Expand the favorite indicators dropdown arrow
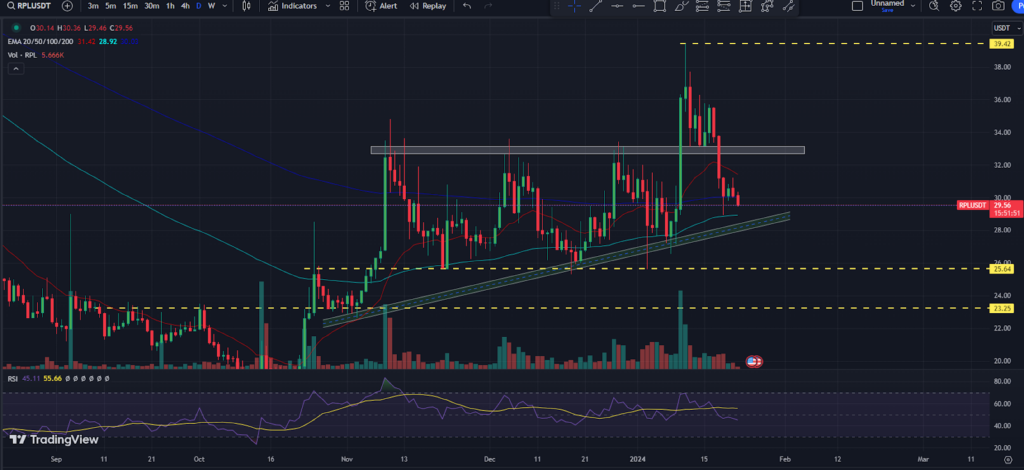The image size is (1024, 470). 328,6
